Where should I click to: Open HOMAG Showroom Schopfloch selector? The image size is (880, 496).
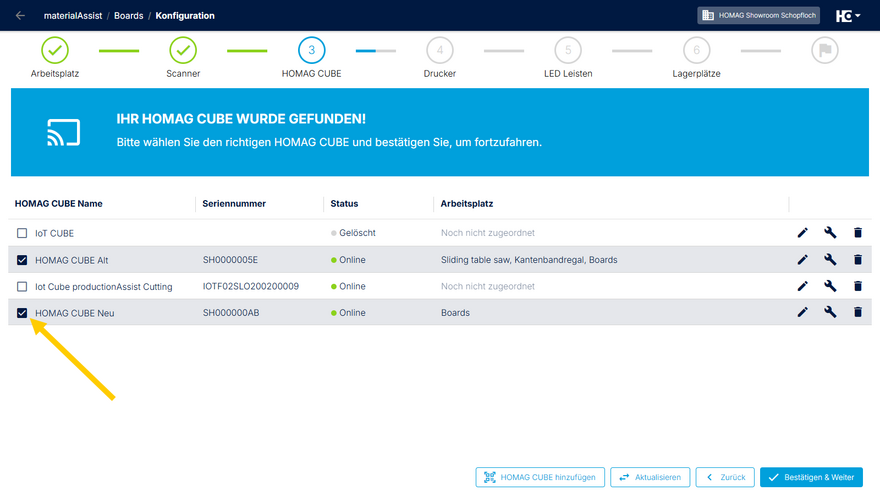pyautogui.click(x=758, y=16)
